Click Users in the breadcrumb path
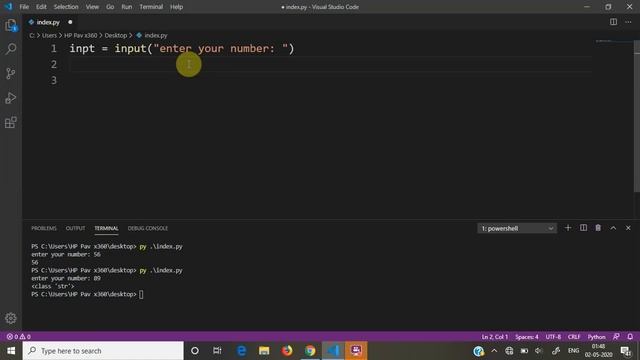The width and height of the screenshot is (640, 360). (49, 36)
